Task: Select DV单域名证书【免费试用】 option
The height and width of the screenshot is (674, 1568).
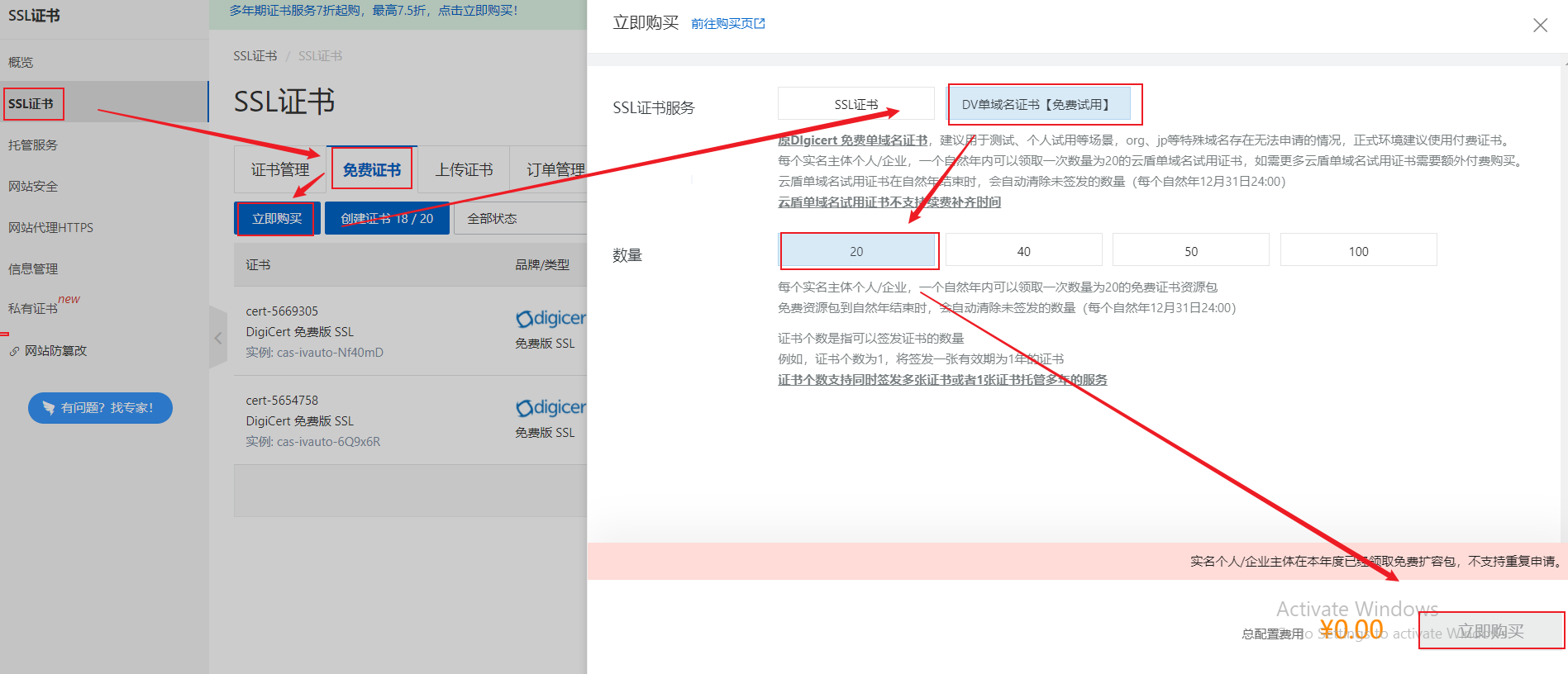Action: [x=1039, y=104]
